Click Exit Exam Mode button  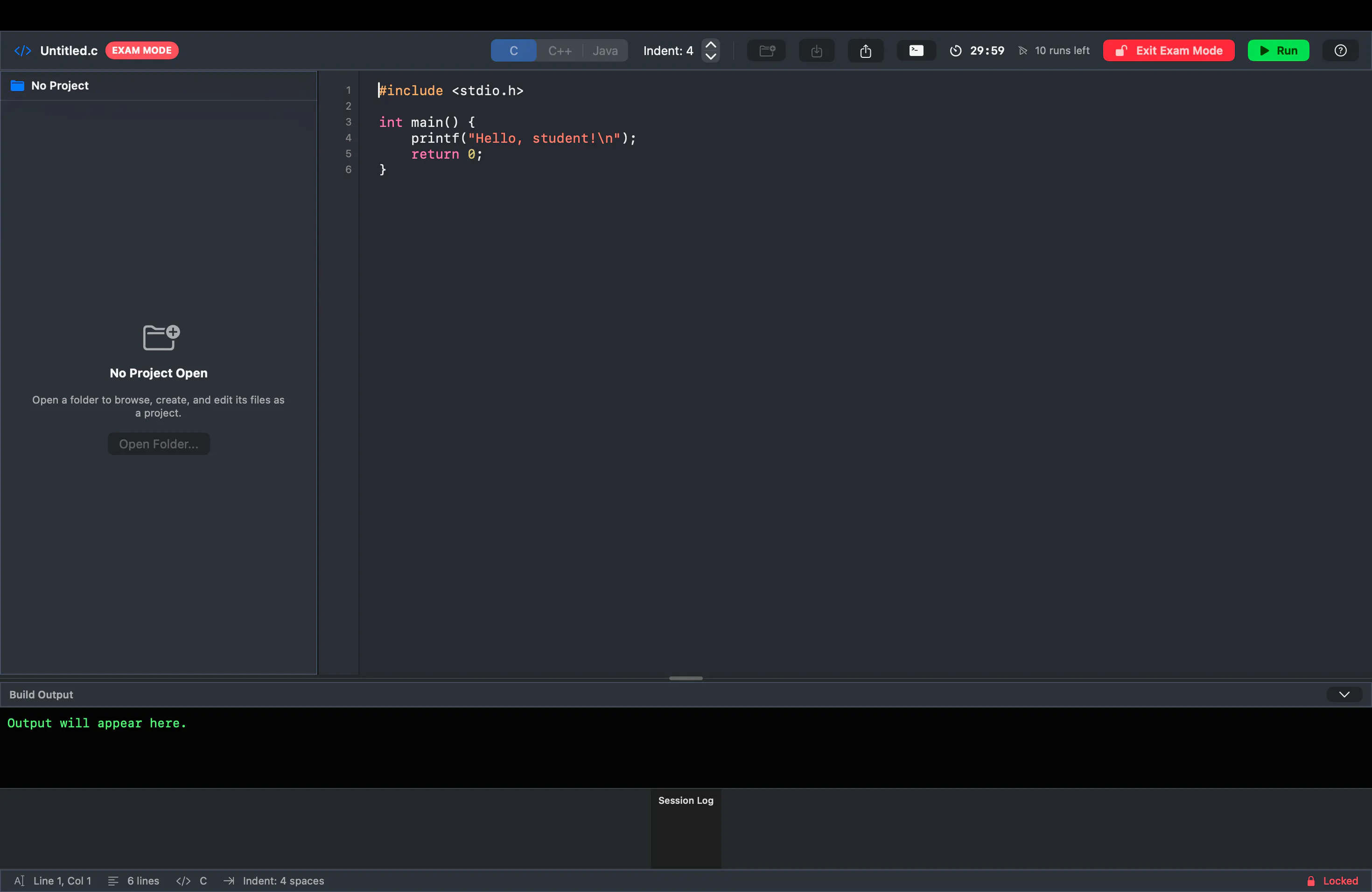1169,51
